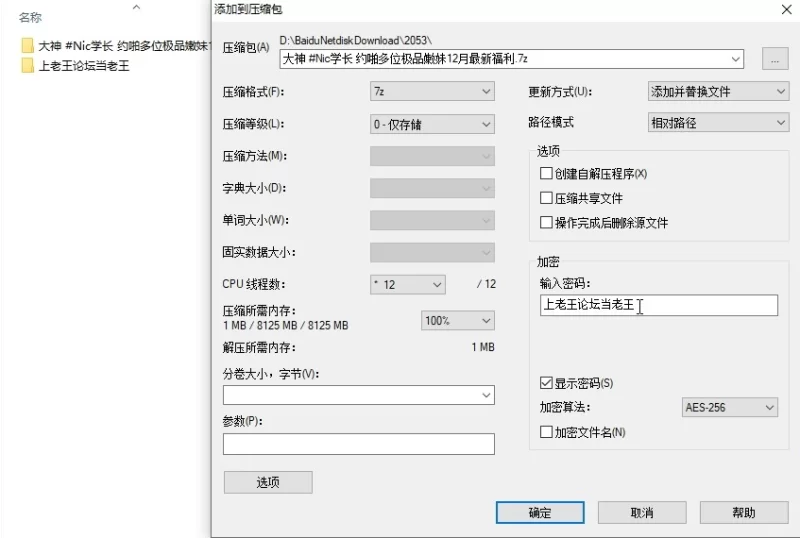Click the 选项 button below 参数

pos(268,482)
